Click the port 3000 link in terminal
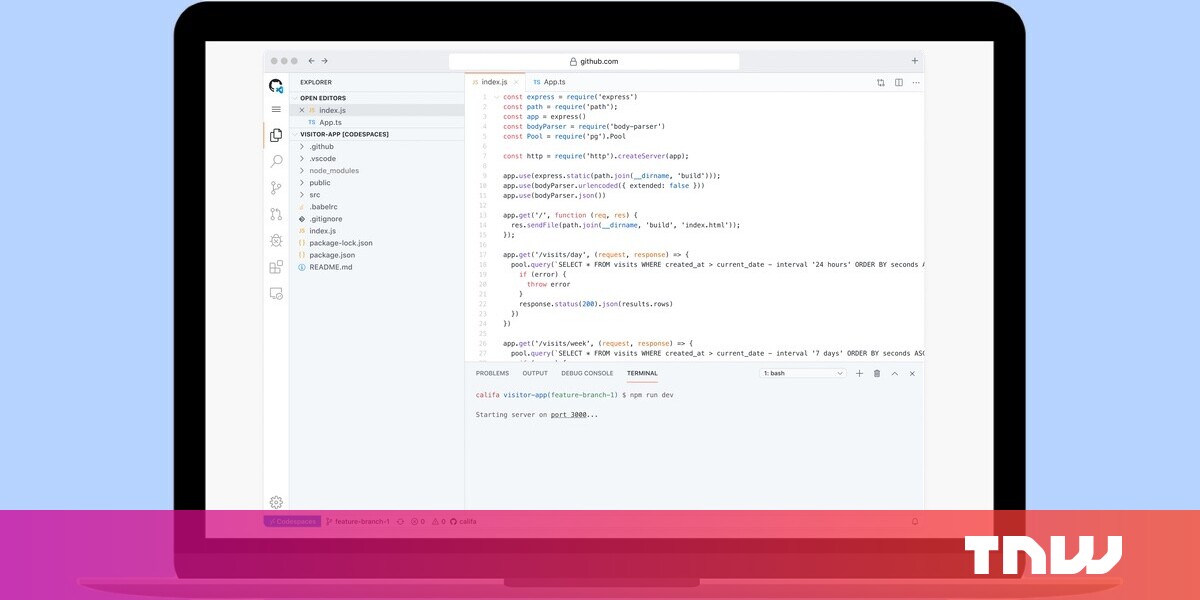This screenshot has height=600, width=1200. pos(567,414)
